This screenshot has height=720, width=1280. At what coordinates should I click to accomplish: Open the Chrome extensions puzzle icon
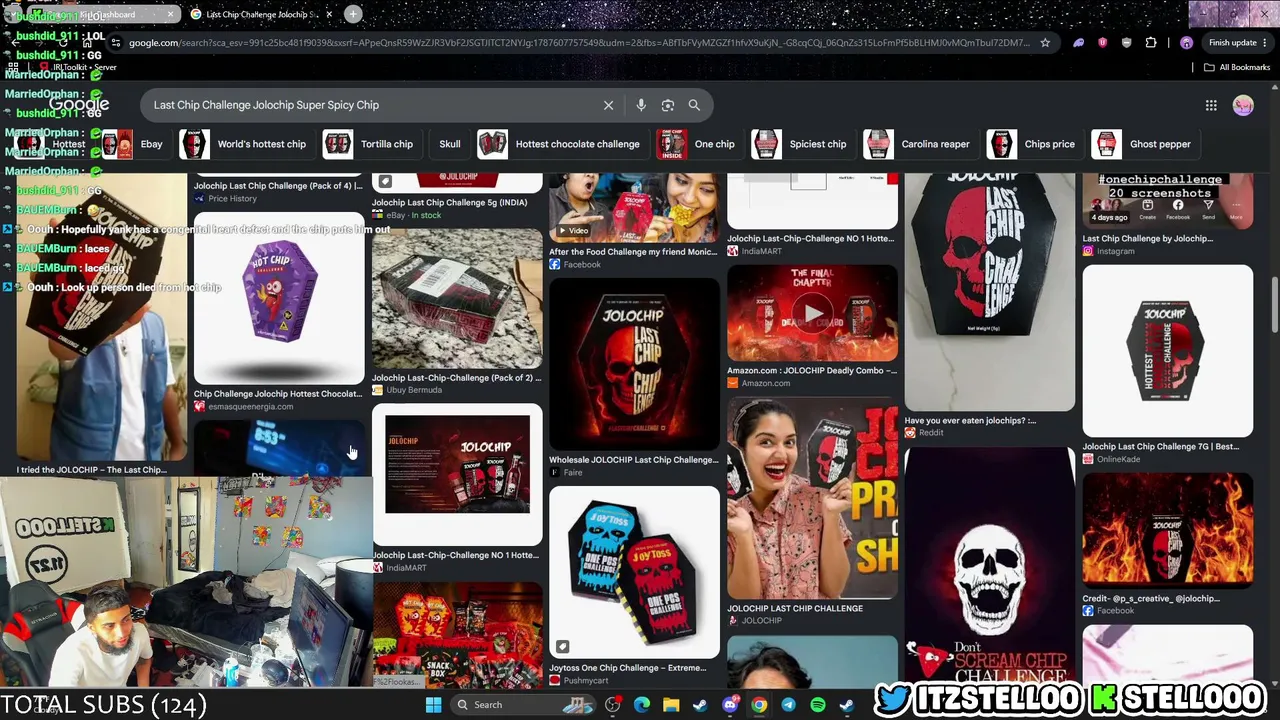1151,43
